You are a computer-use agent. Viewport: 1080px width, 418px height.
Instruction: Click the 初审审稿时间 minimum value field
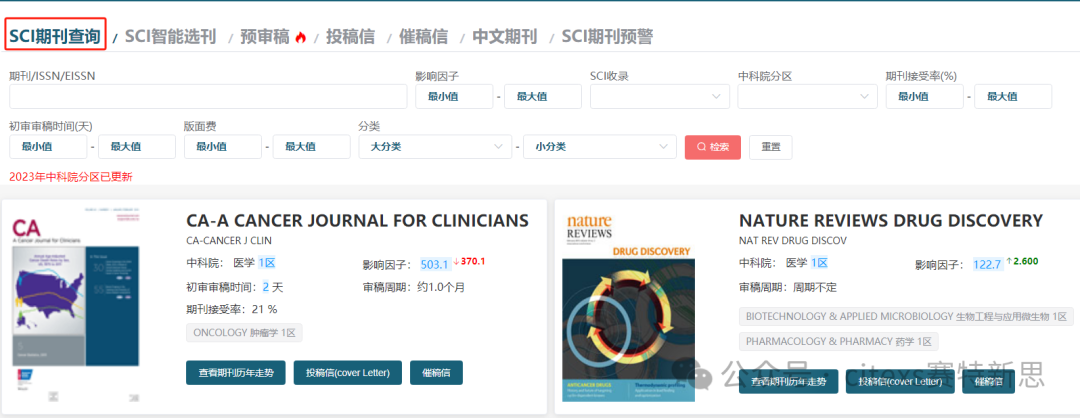[x=48, y=147]
